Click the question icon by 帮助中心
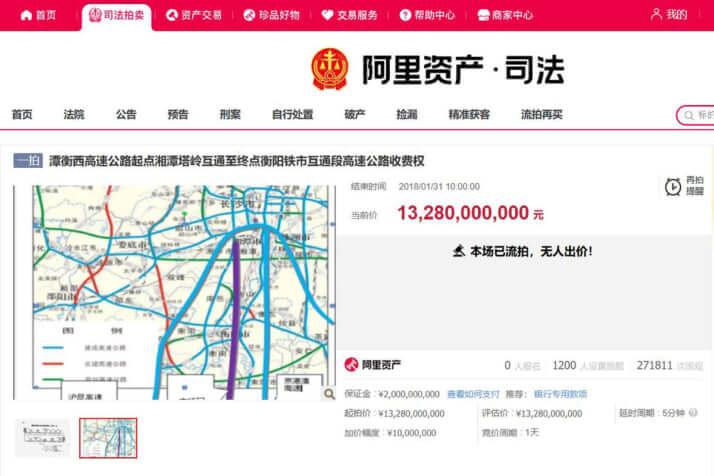 [x=405, y=15]
